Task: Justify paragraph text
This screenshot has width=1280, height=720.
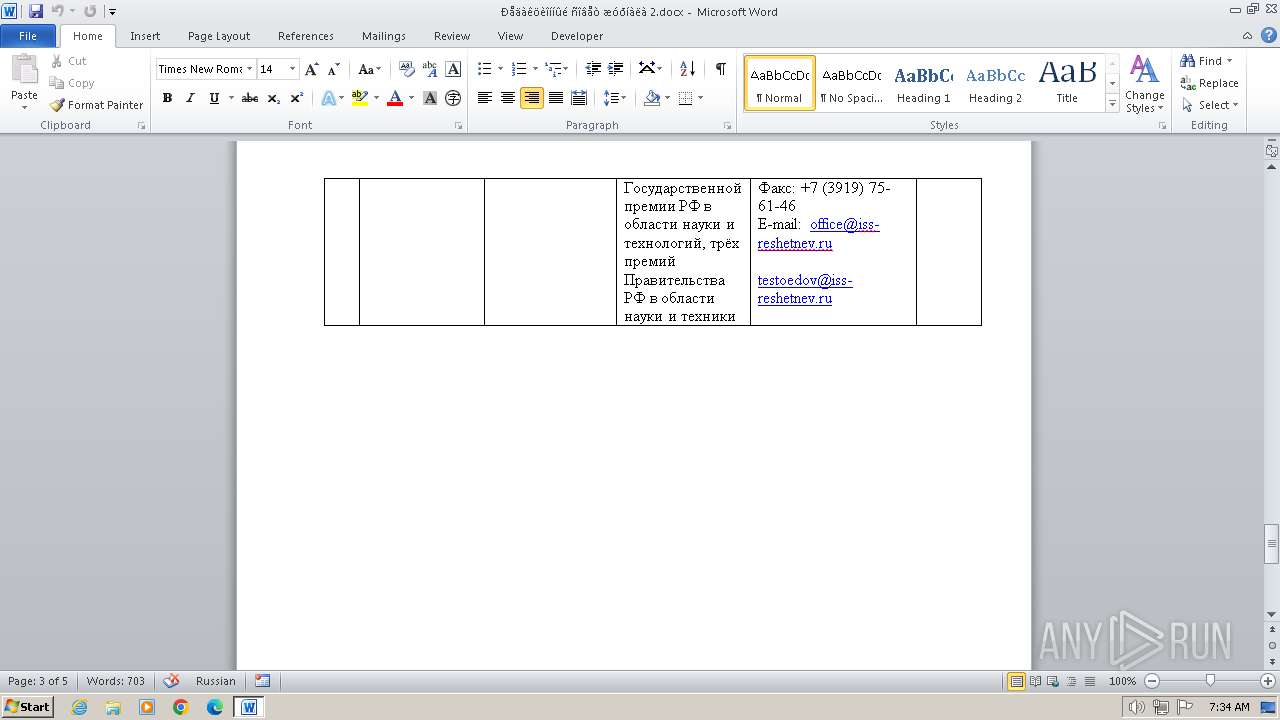Action: coord(555,98)
